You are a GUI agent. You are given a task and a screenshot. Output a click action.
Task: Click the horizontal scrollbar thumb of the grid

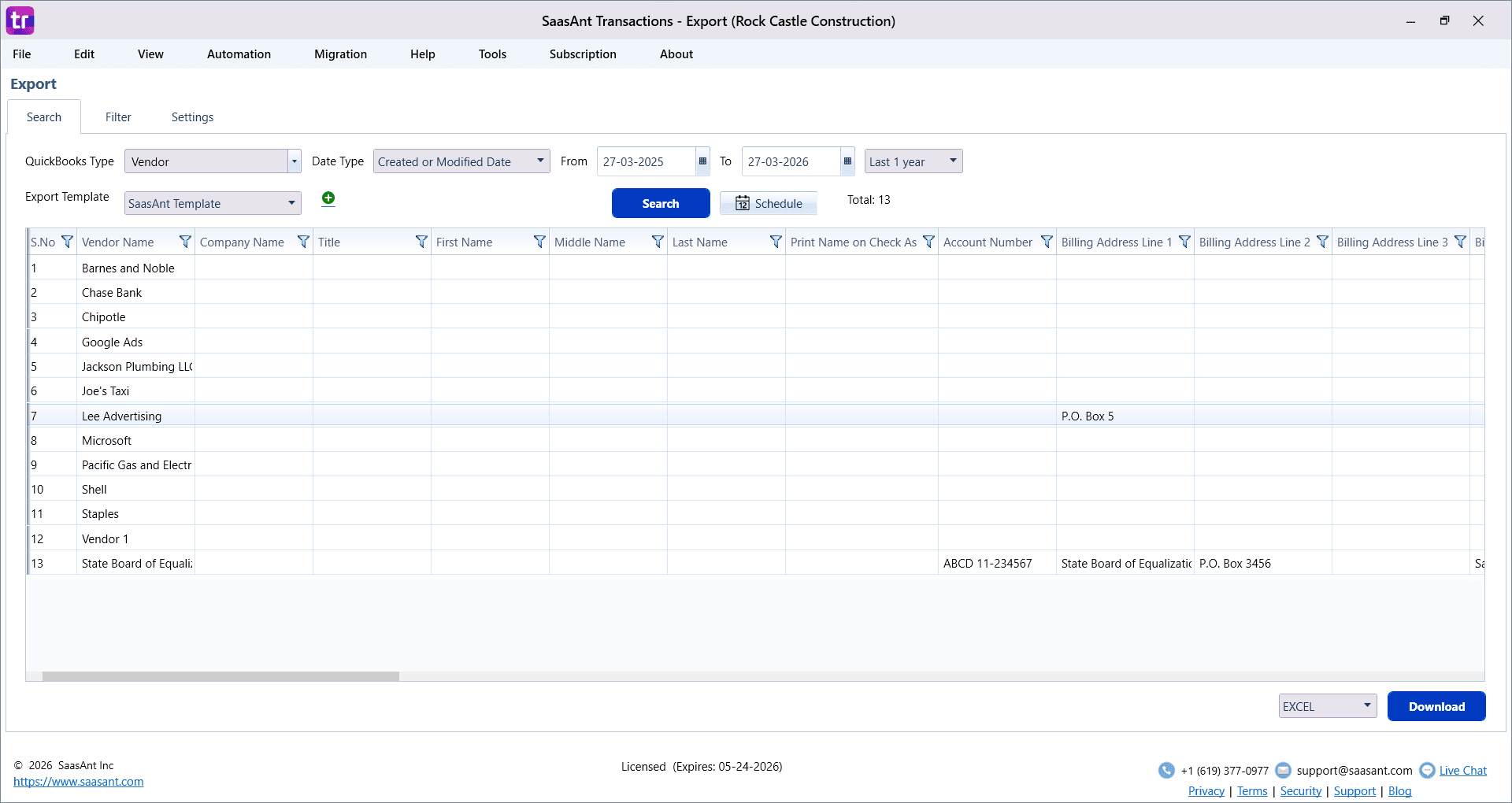pos(220,676)
